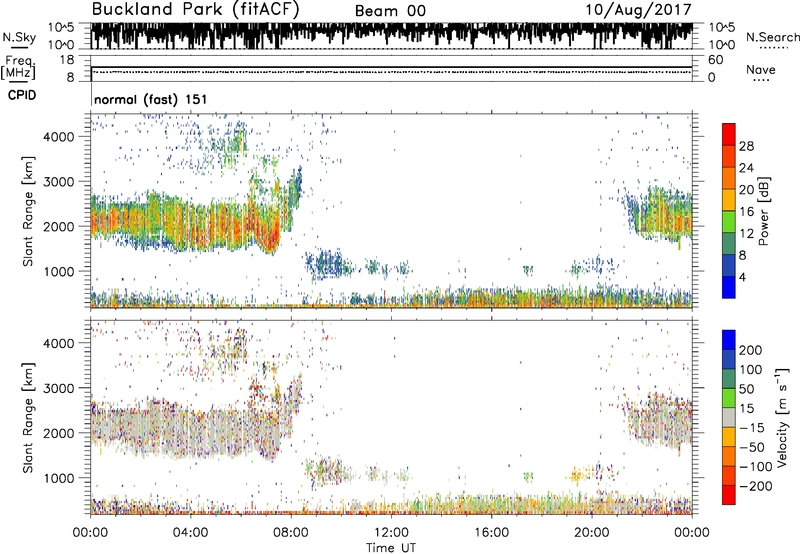Click the '60' Nave axis value
The width and height of the screenshot is (800, 554).
(715, 60)
